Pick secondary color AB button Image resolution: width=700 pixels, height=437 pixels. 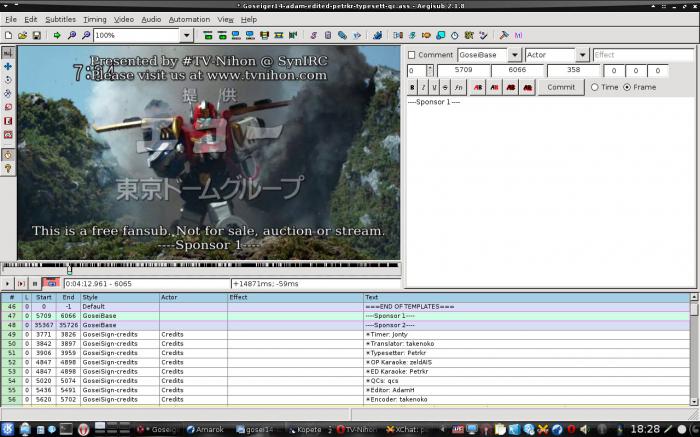click(494, 87)
